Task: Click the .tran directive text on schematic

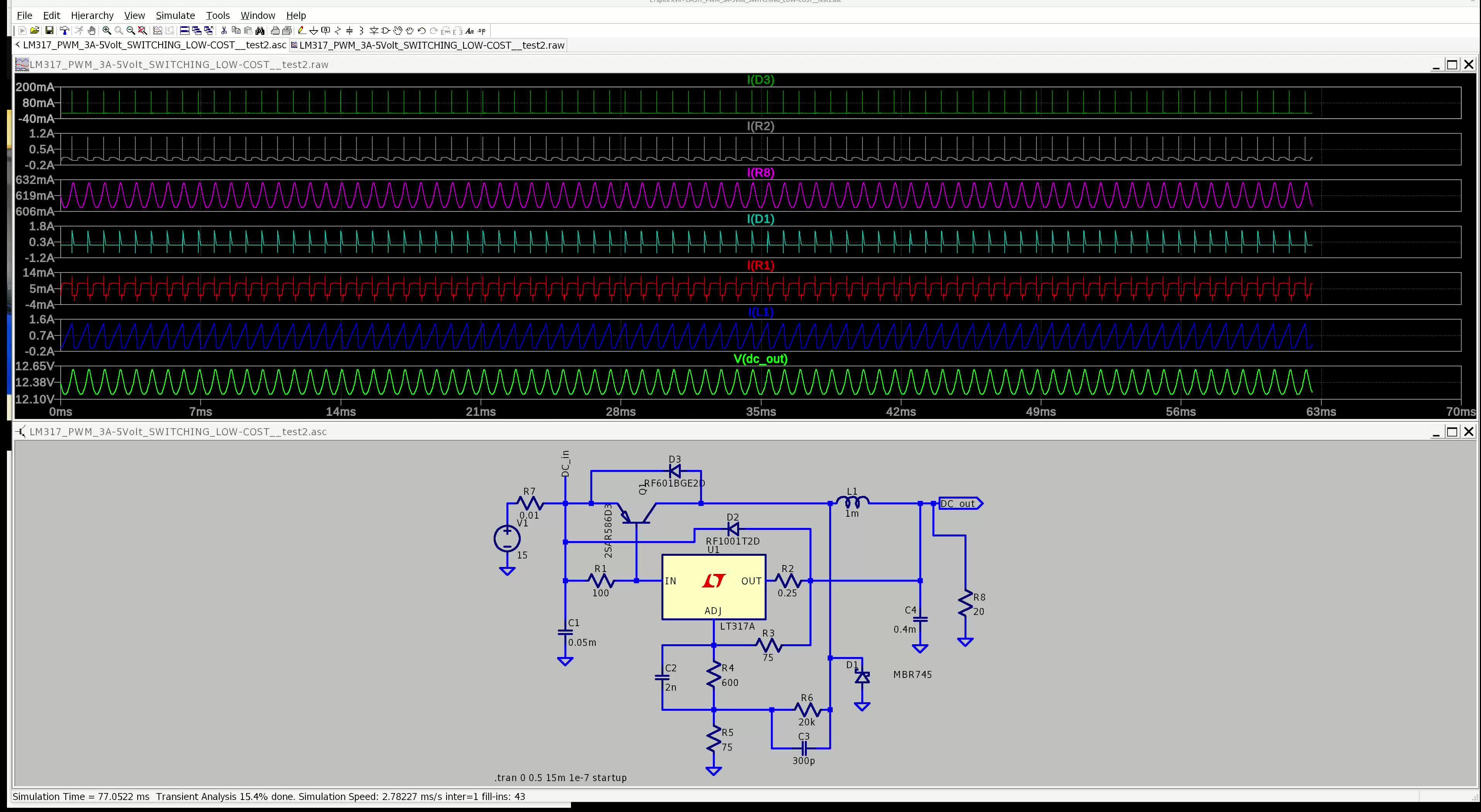Action: pos(560,778)
